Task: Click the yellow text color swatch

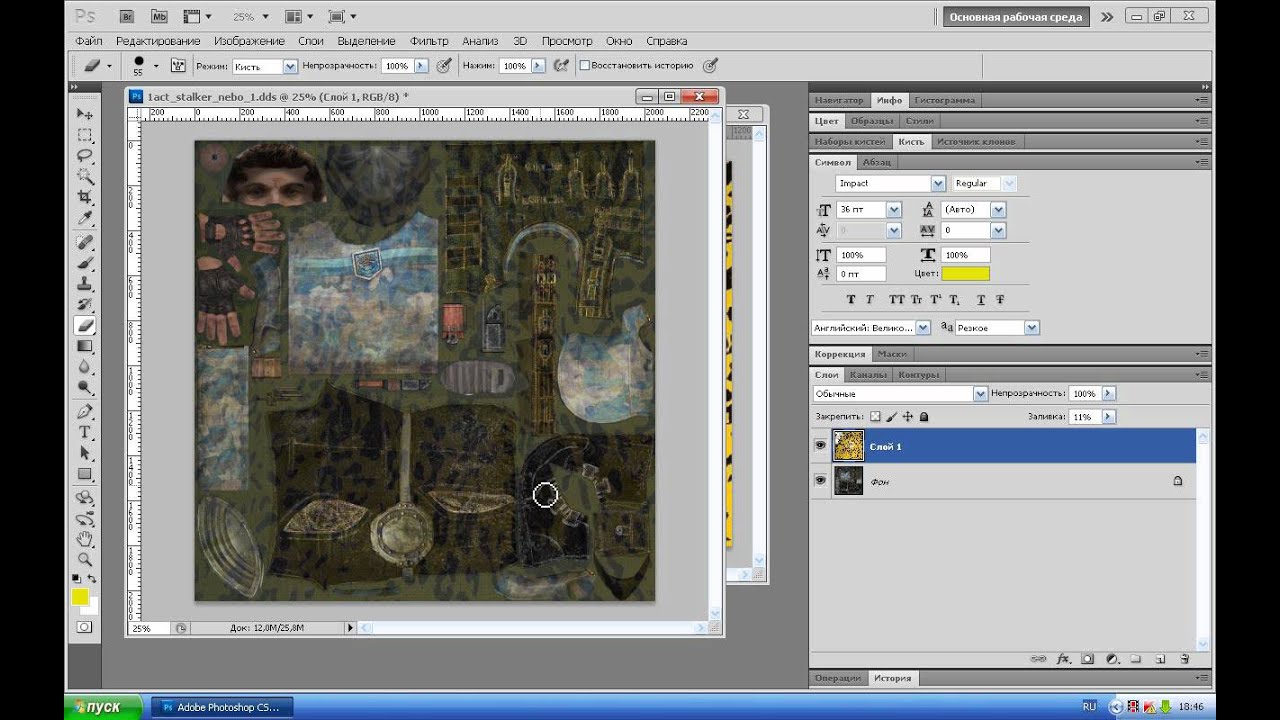Action: [965, 273]
